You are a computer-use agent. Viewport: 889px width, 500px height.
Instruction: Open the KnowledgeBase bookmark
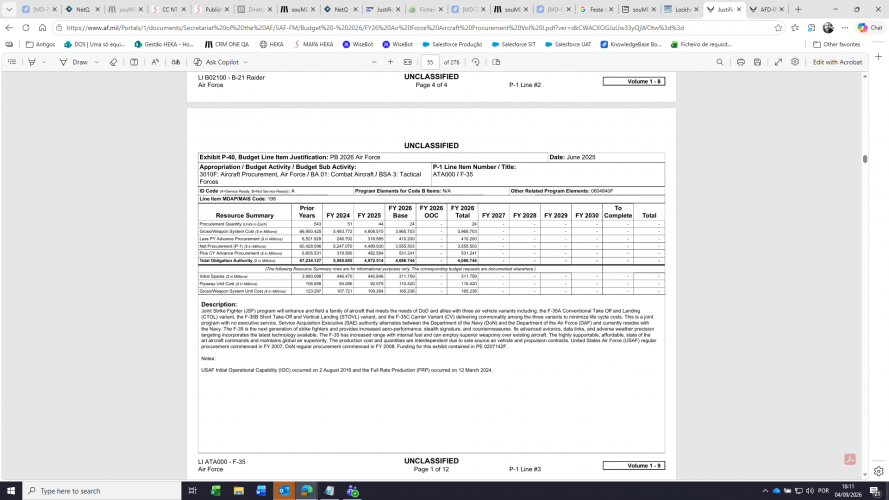click(630, 44)
